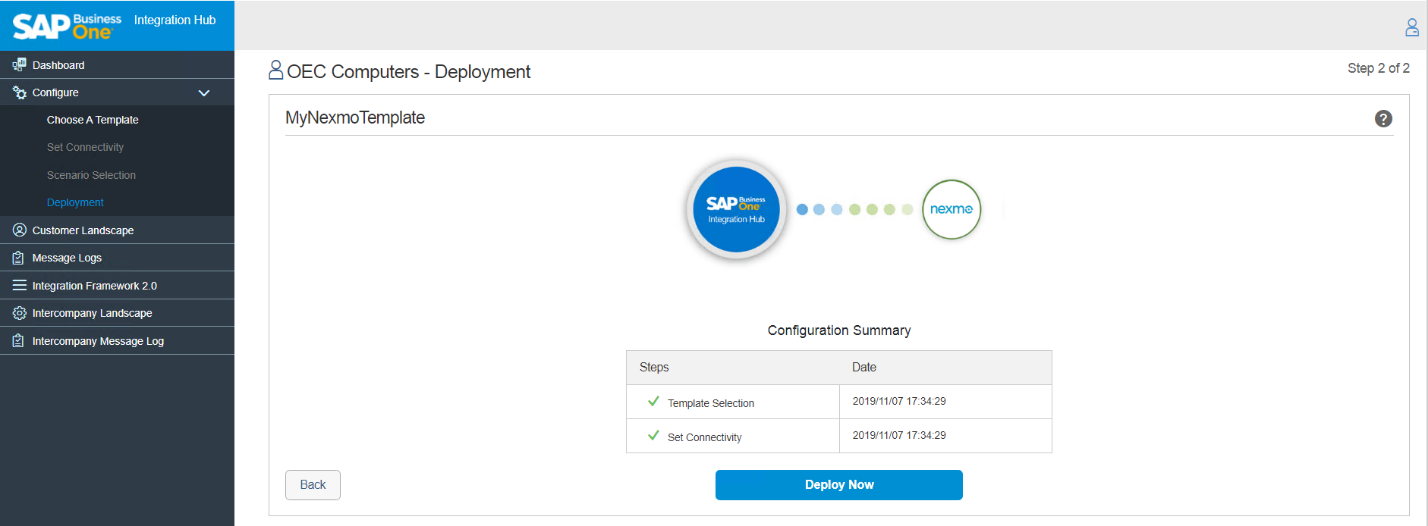Viewport: 1428px width, 526px height.
Task: Click the Dashboard icon in sidebar
Action: point(19,65)
